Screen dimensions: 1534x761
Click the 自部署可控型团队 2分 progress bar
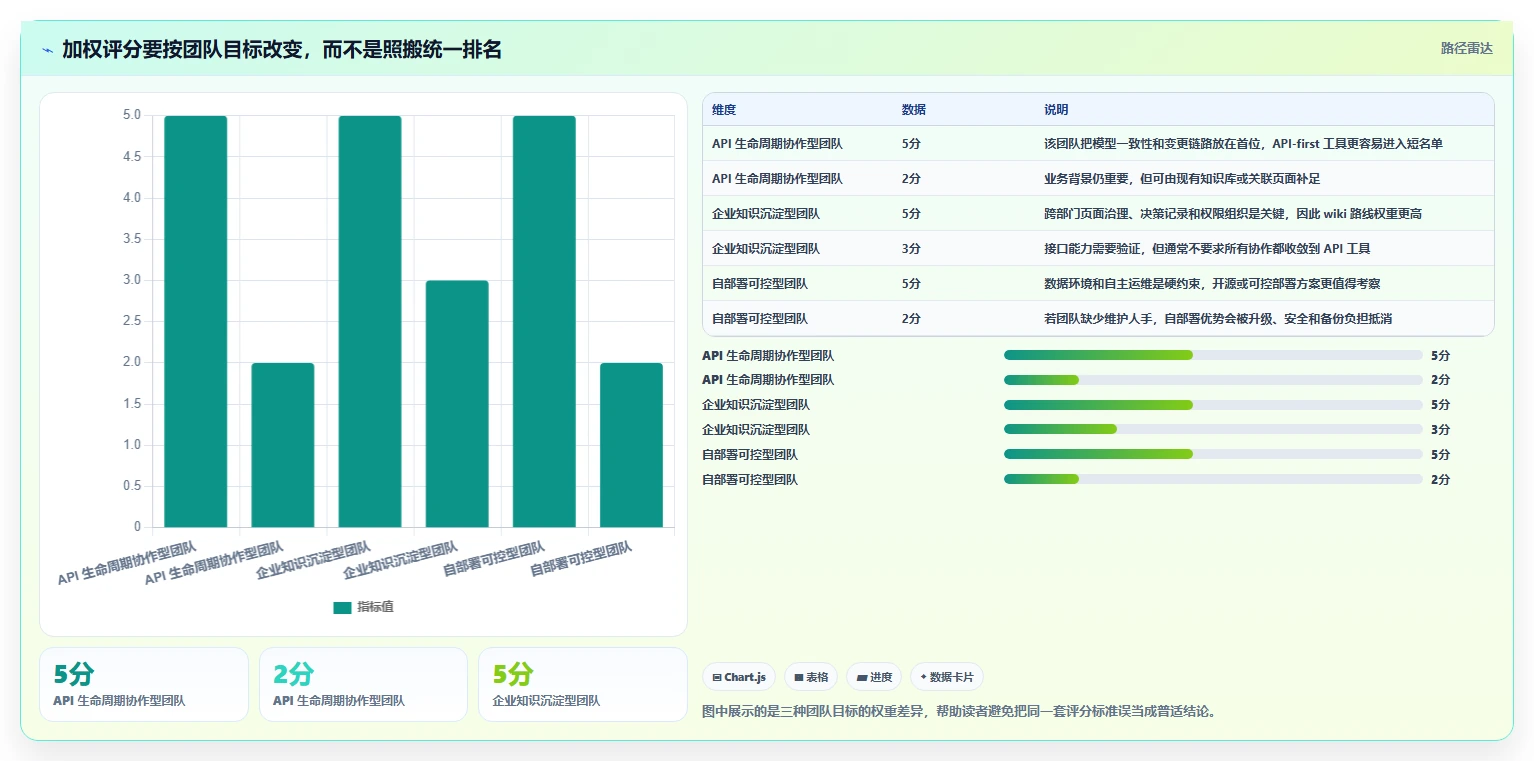pos(1213,479)
